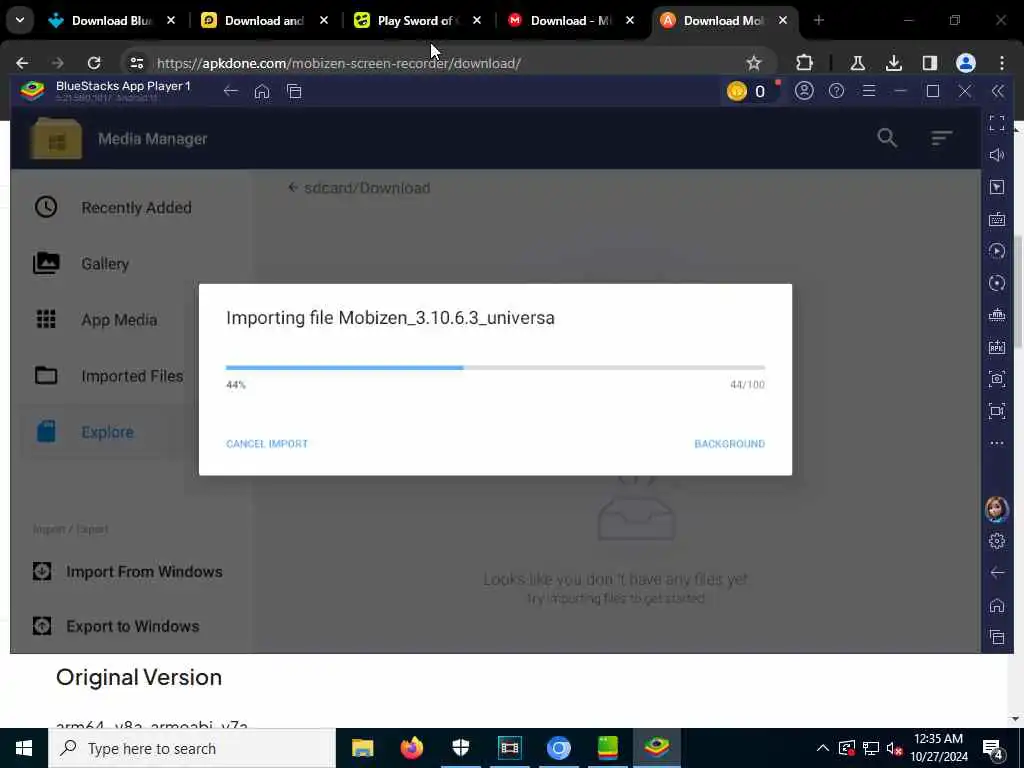This screenshot has width=1024, height=768.
Task: Collapse the BlueStacks side toolbar
Action: pyautogui.click(x=997, y=91)
